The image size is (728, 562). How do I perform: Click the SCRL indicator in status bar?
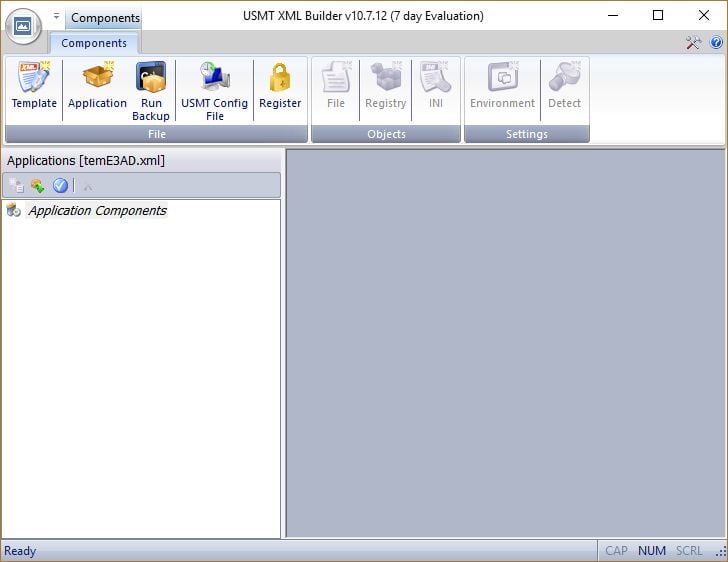pos(689,551)
